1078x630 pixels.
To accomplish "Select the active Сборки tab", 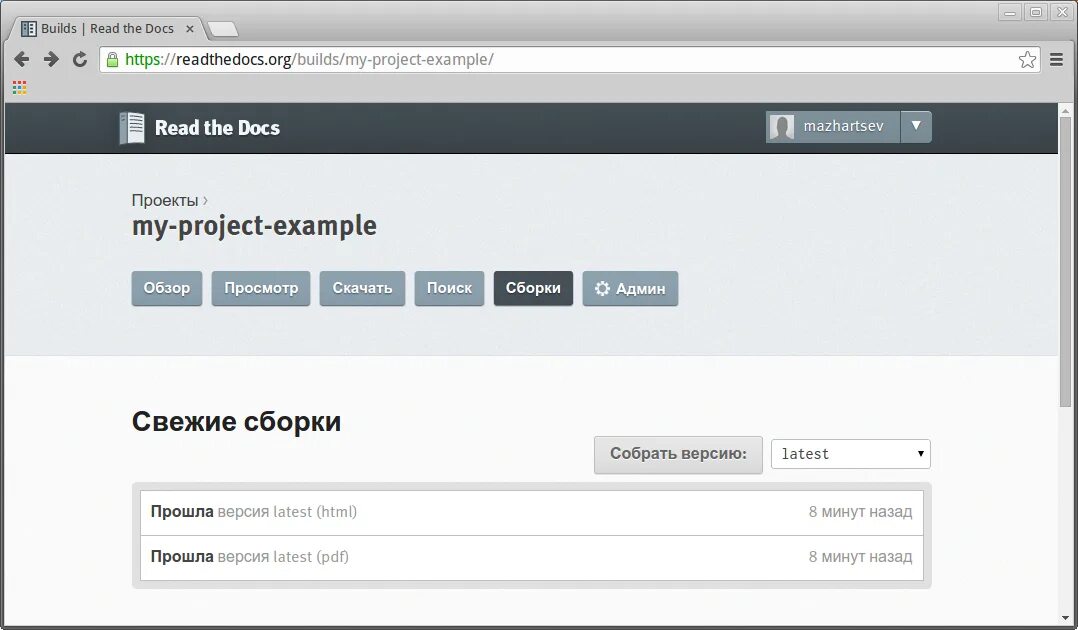I will click(534, 288).
